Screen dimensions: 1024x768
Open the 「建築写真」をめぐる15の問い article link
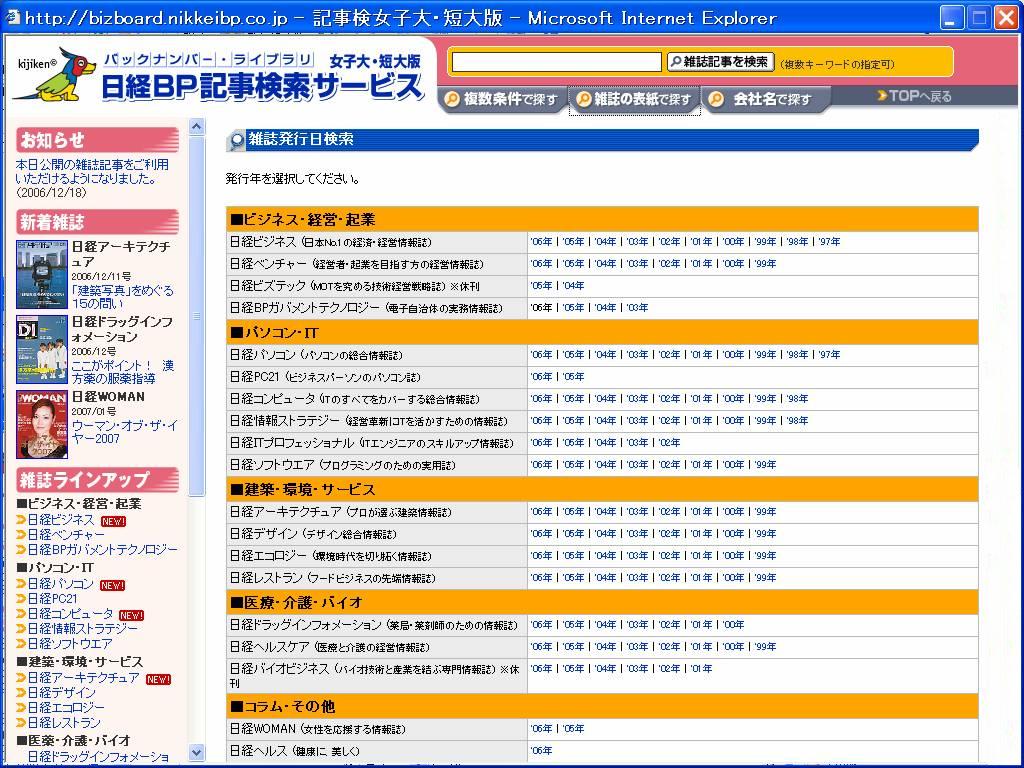(x=123, y=296)
